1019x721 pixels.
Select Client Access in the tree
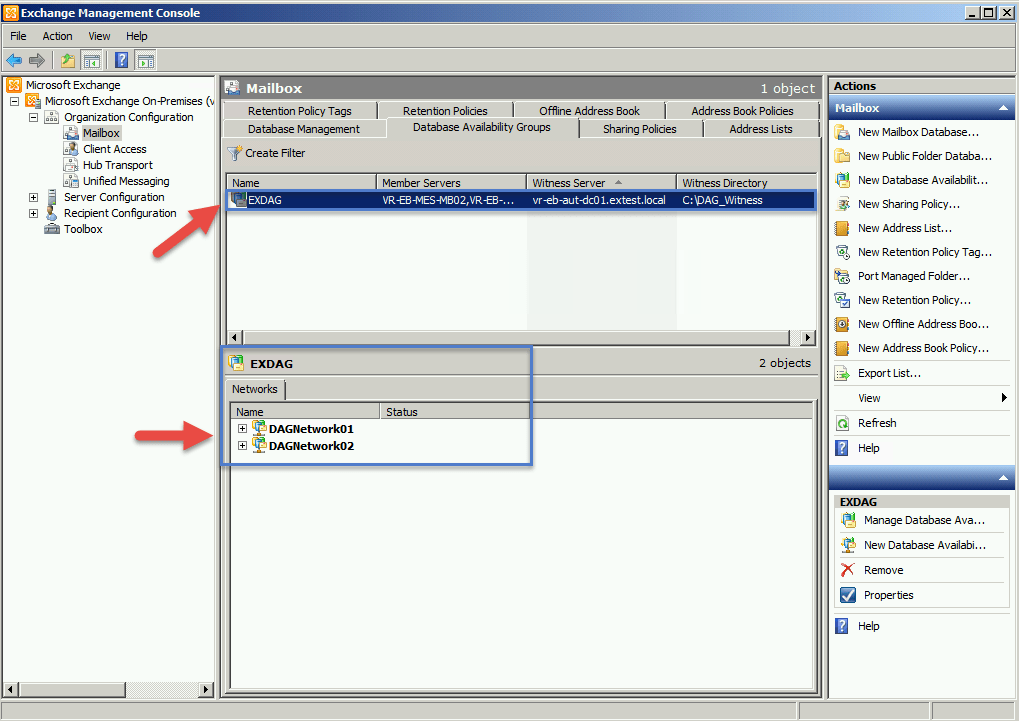[x=114, y=149]
